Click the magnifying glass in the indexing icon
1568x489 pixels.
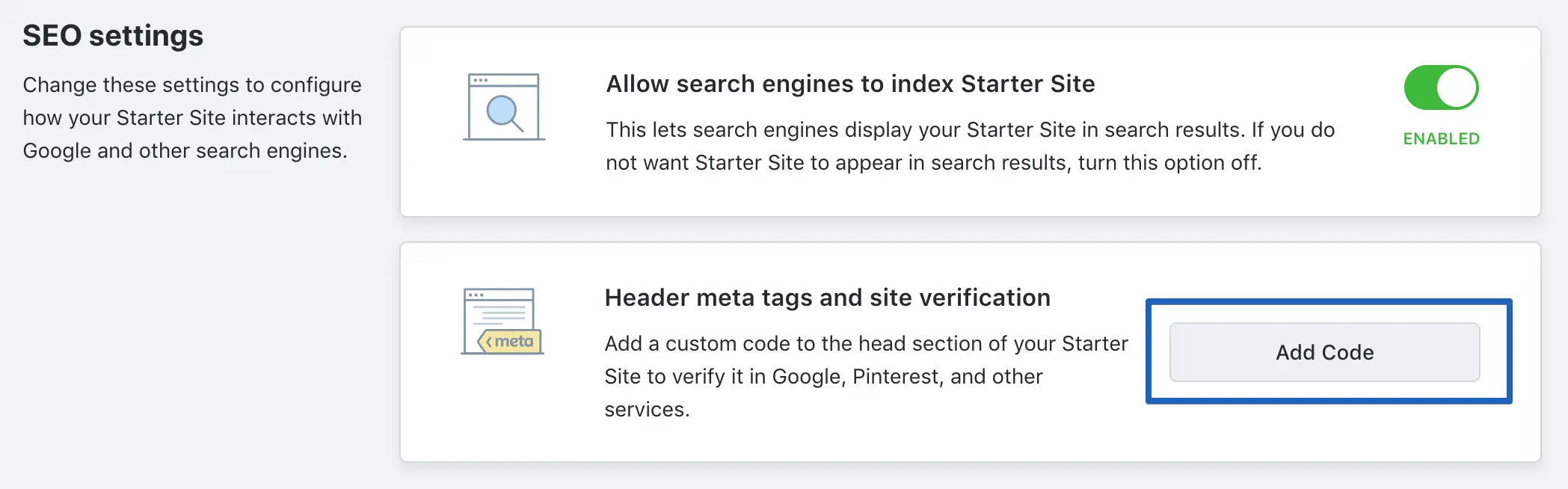[x=503, y=113]
